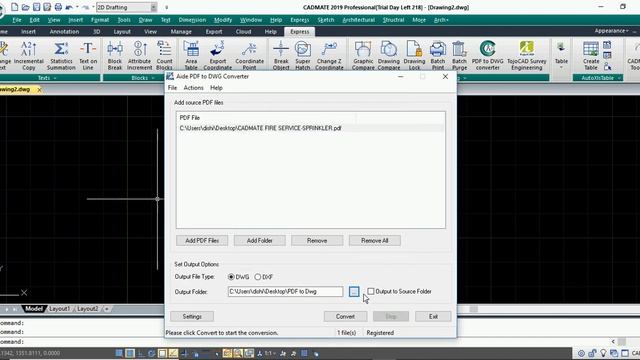Click the Remove All button
640x360 pixels.
[375, 240]
